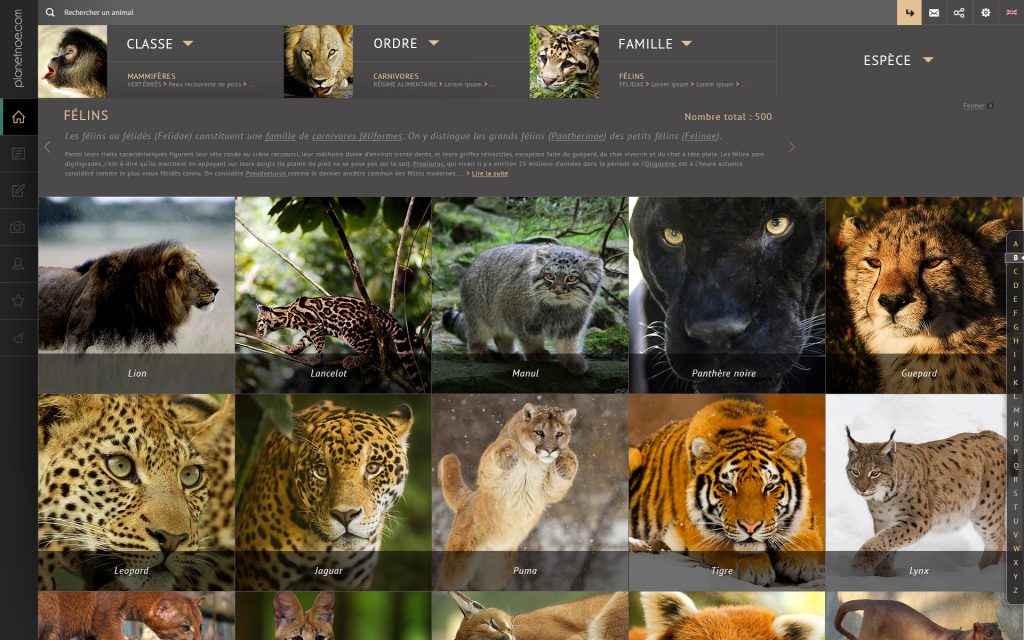Viewport: 1024px width, 640px height.
Task: Switch language using the UK flag icon
Action: point(1012,12)
